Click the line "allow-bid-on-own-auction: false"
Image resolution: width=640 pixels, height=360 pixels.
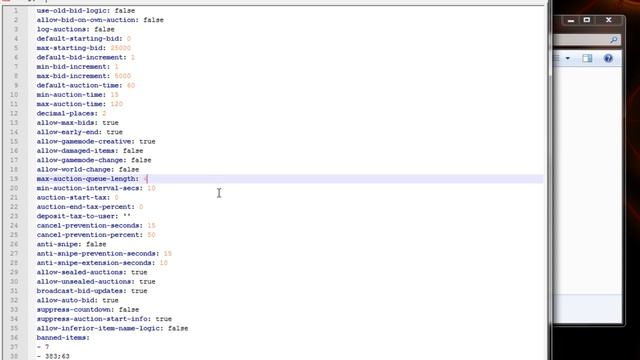(100, 20)
